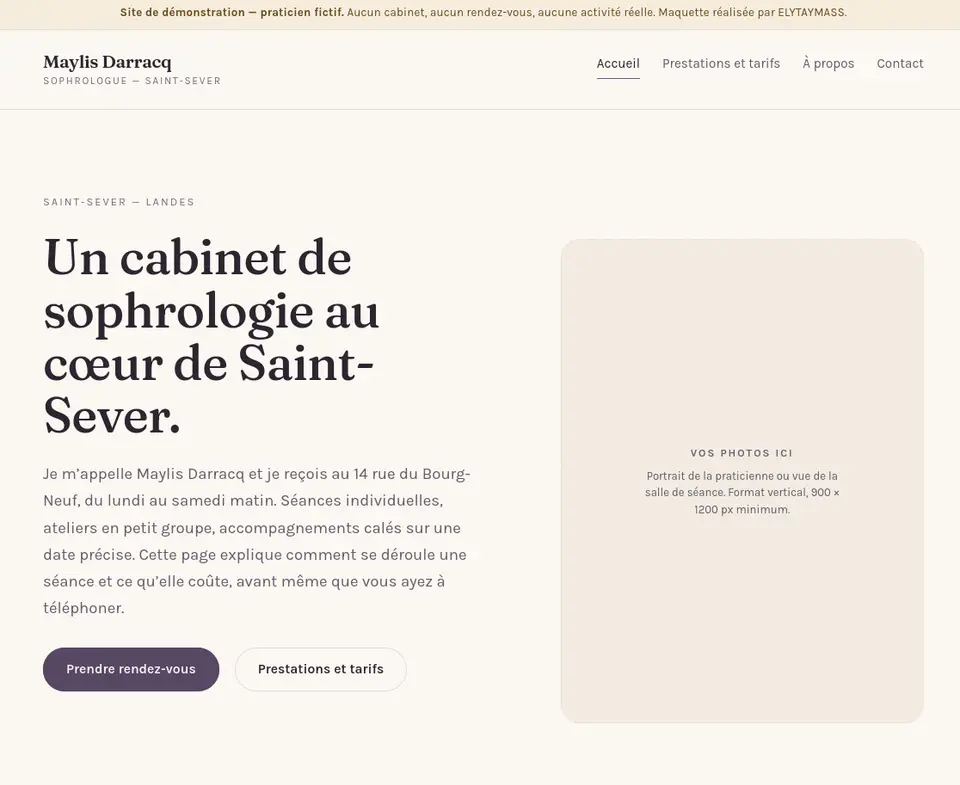Image resolution: width=960 pixels, height=785 pixels.
Task: Click the outlined Prestations et tarifs button
Action: 321,669
